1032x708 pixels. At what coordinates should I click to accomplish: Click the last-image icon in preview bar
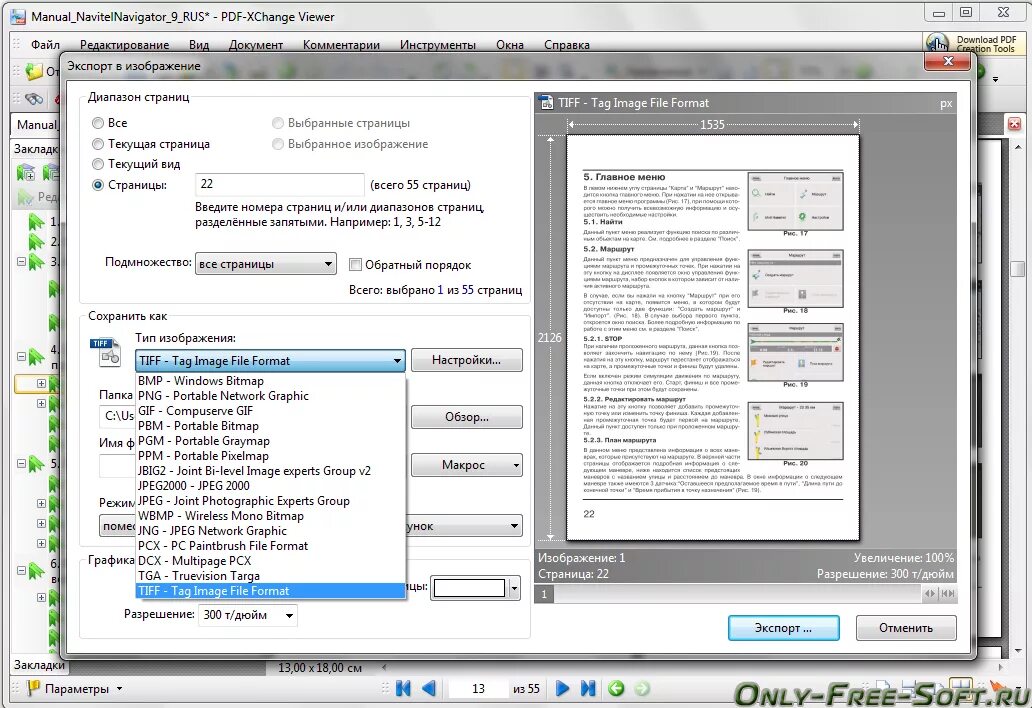(x=947, y=594)
